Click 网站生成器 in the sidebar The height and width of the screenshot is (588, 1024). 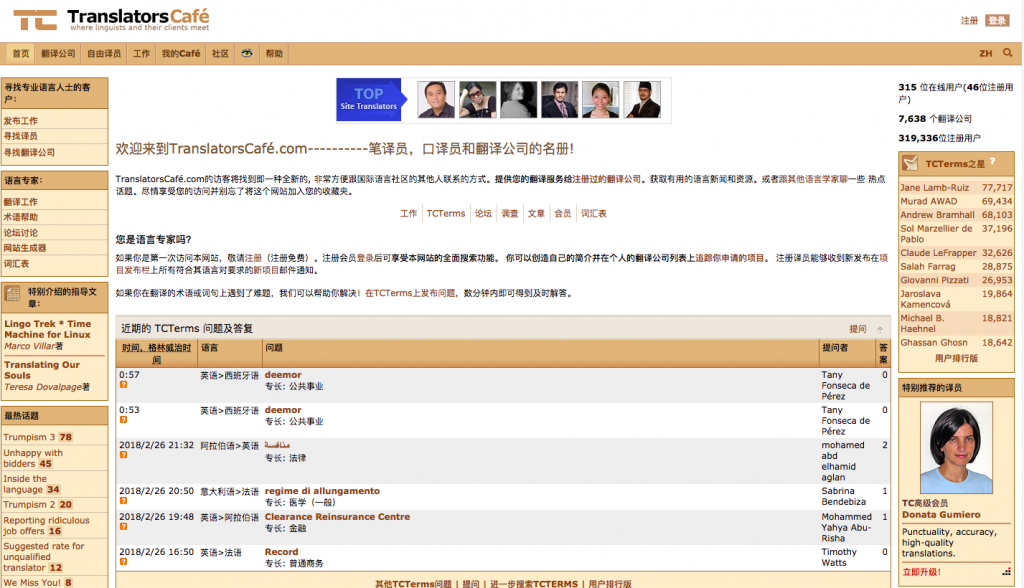[25, 248]
